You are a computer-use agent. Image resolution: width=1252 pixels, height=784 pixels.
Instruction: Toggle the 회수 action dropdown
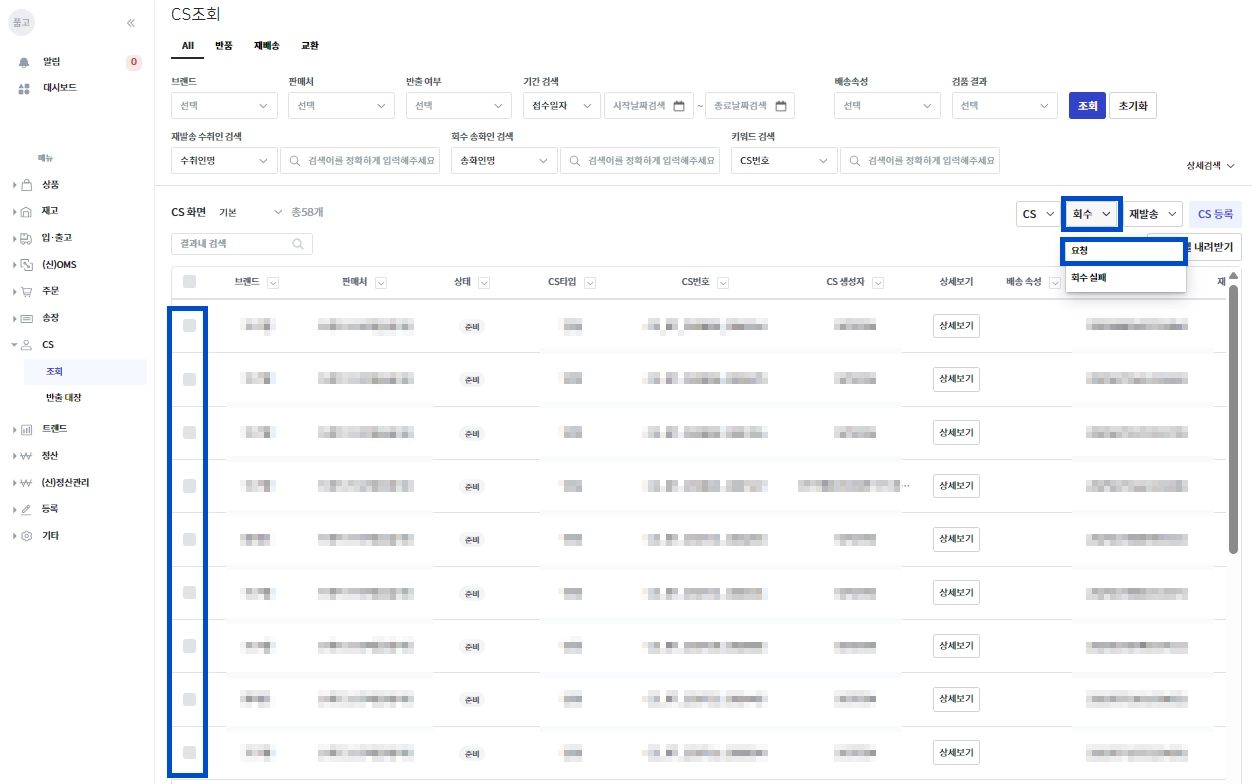click(x=1092, y=214)
